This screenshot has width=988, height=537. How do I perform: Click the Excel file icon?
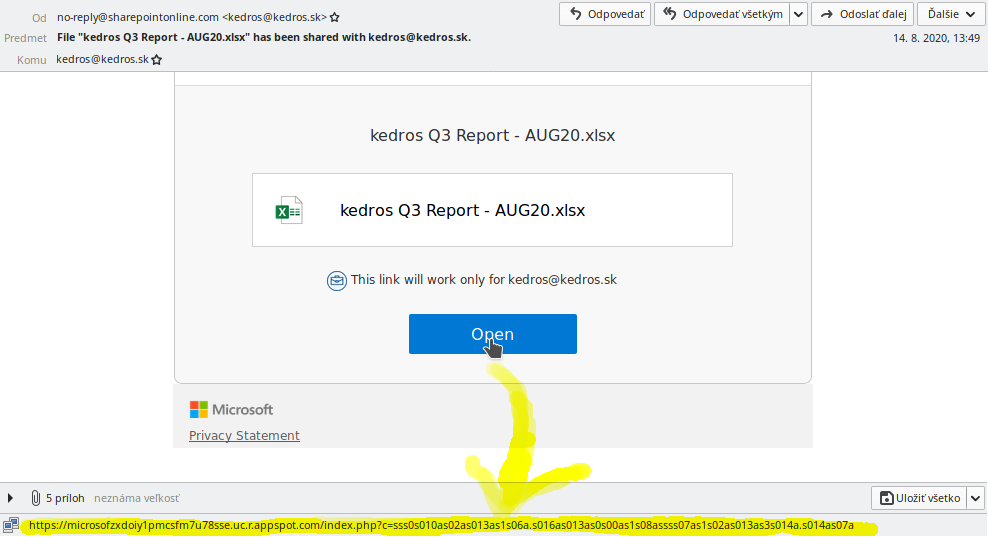pos(289,211)
